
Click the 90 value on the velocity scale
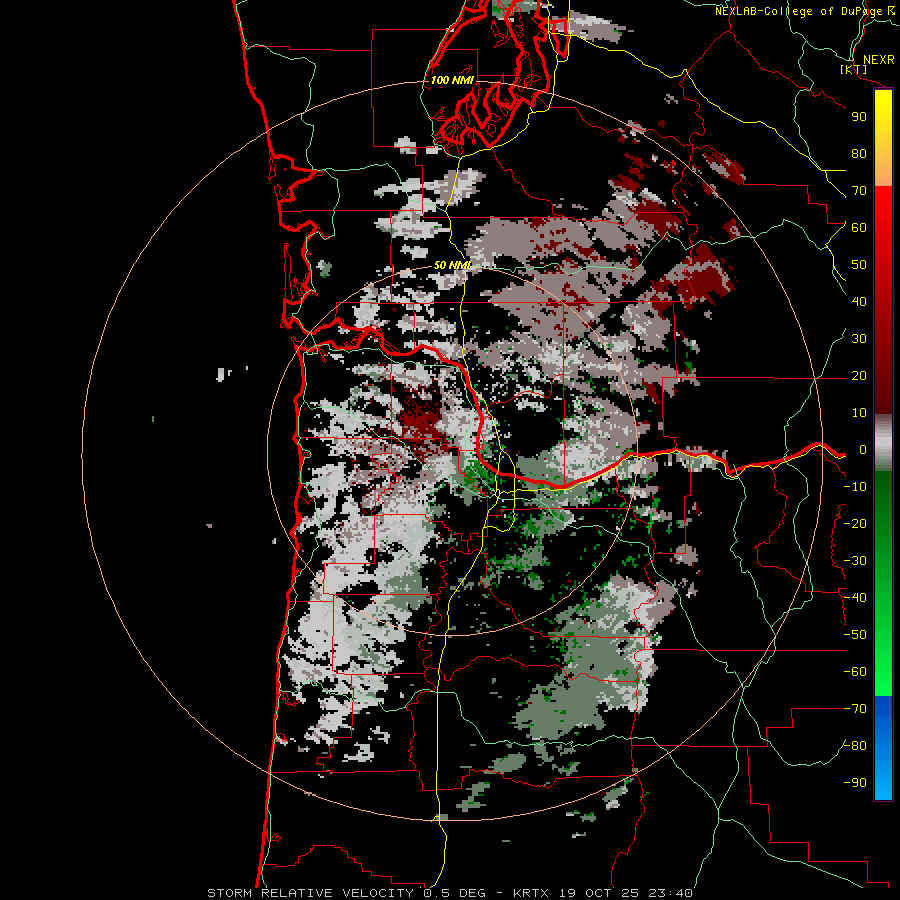click(859, 117)
